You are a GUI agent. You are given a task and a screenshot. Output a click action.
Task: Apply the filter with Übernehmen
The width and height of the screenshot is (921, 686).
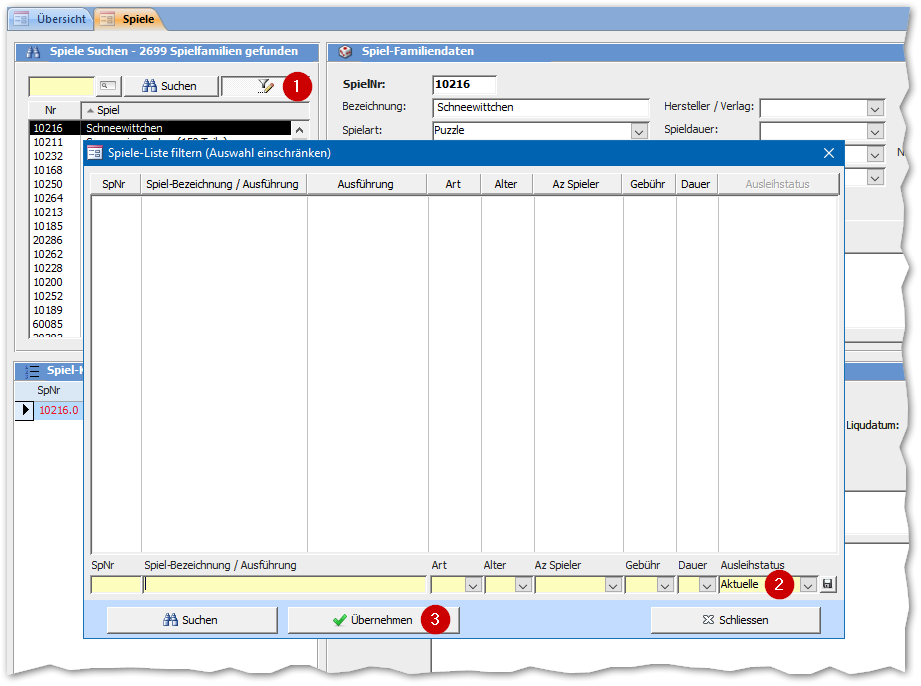tap(373, 620)
